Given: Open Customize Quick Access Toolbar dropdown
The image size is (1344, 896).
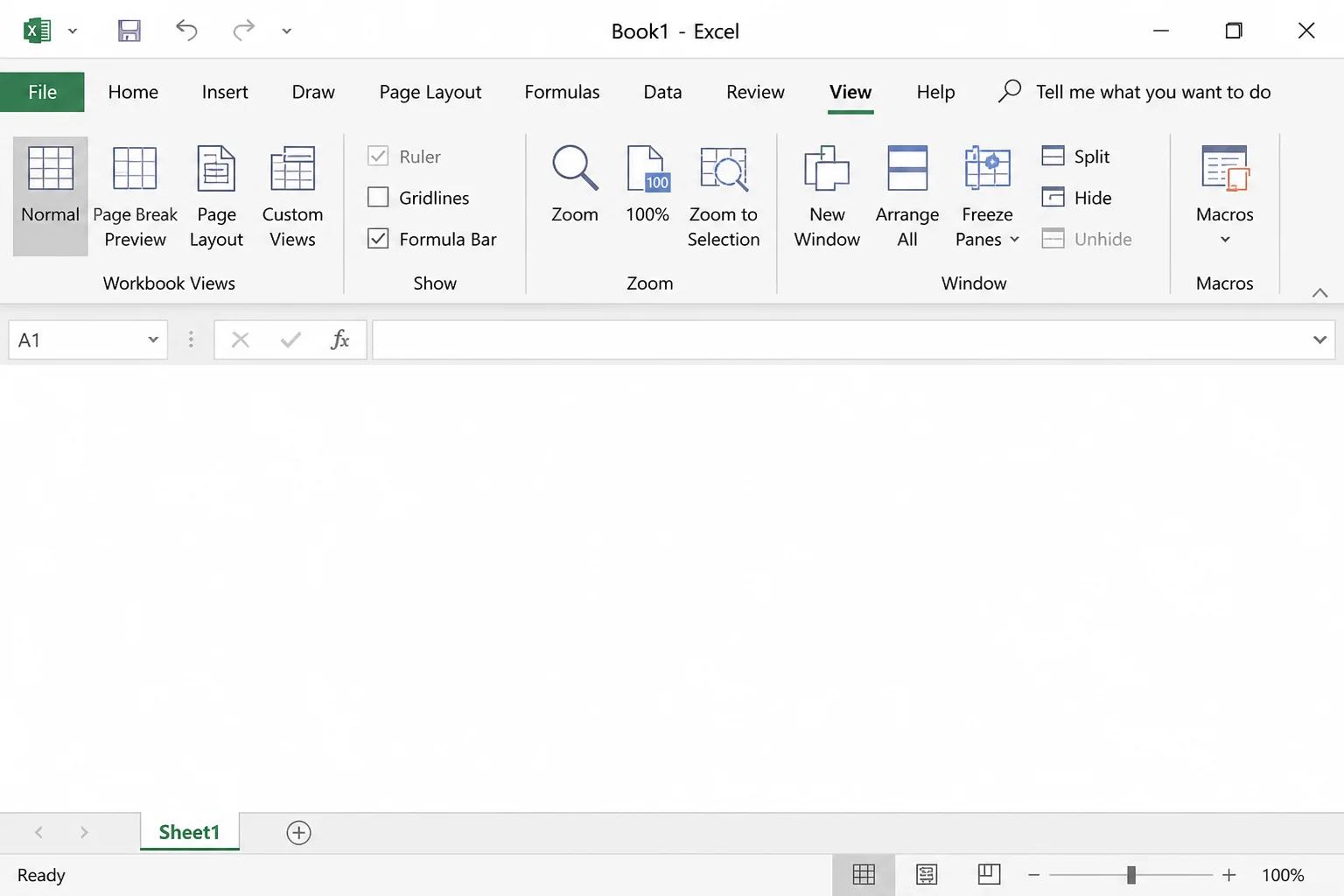Looking at the screenshot, I should [286, 31].
